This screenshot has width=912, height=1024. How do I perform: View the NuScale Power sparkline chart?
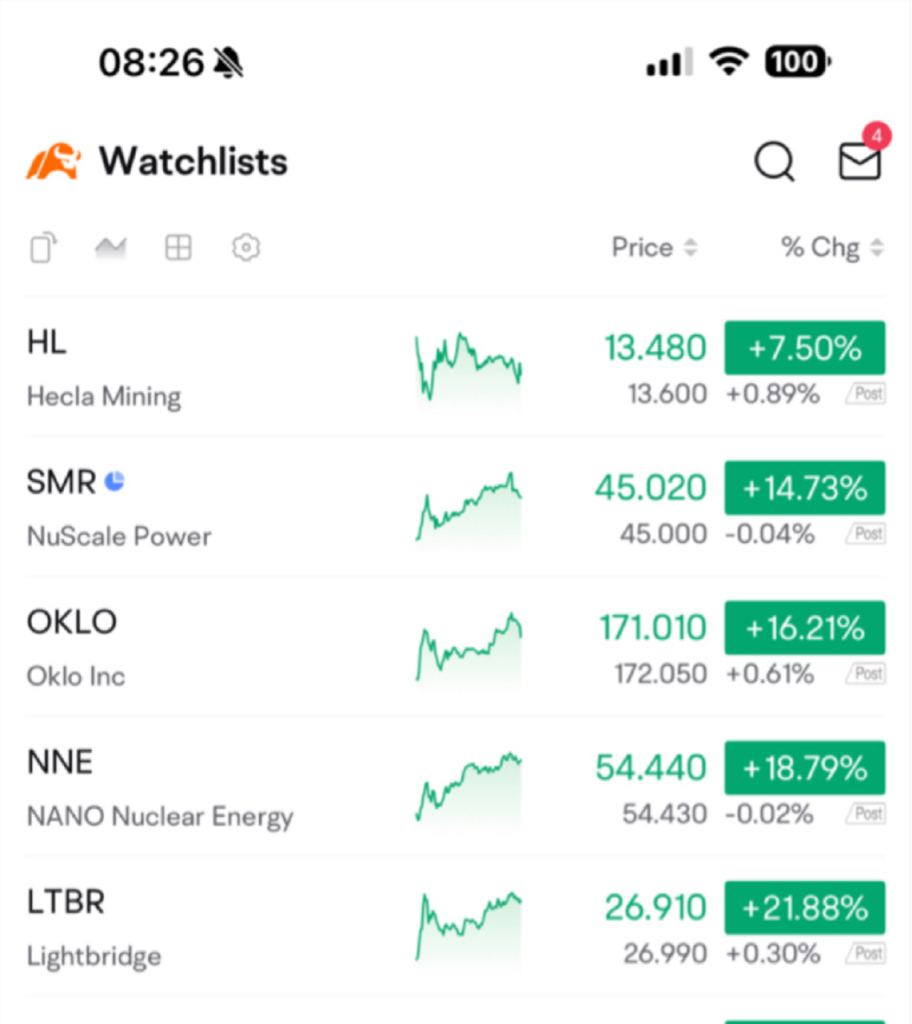(x=468, y=507)
